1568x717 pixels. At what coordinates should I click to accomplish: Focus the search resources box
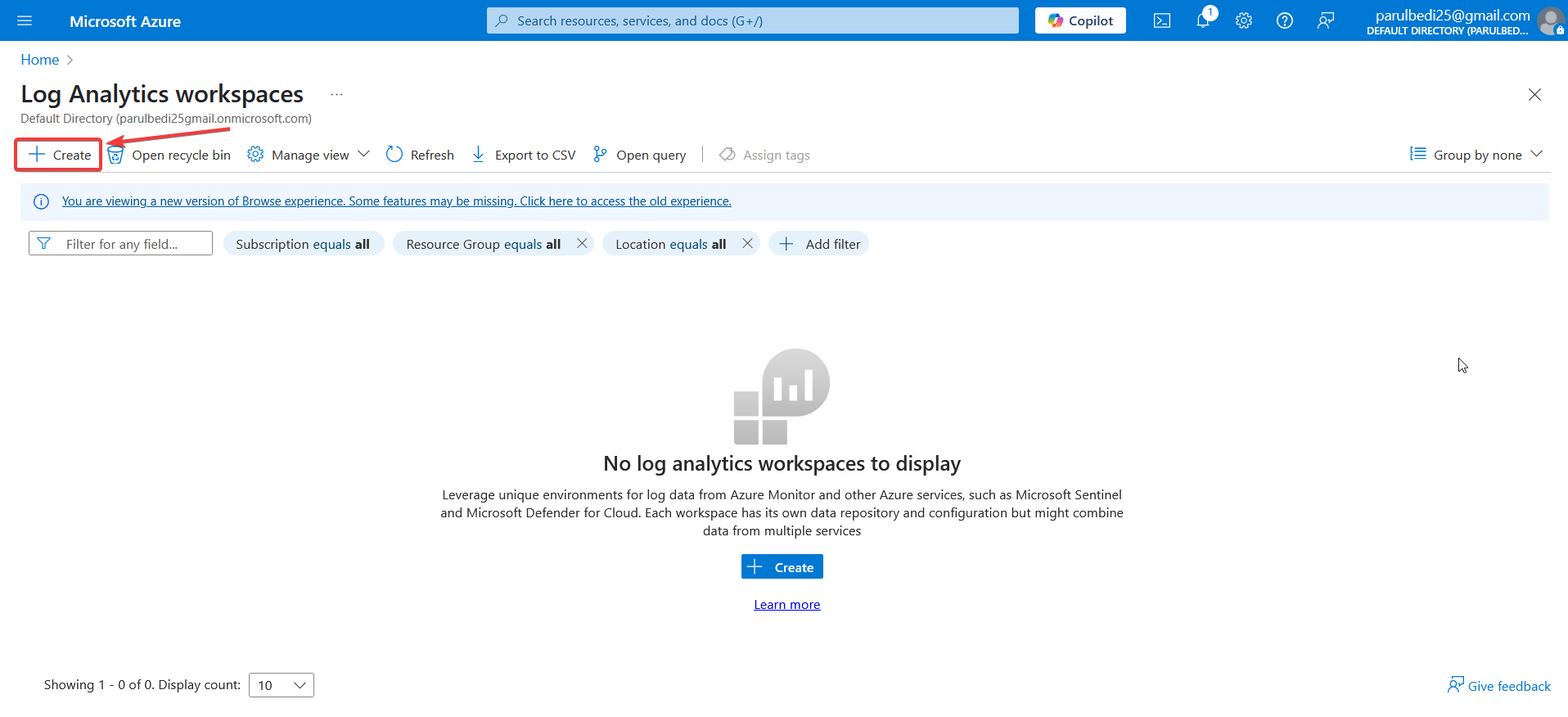[x=753, y=20]
